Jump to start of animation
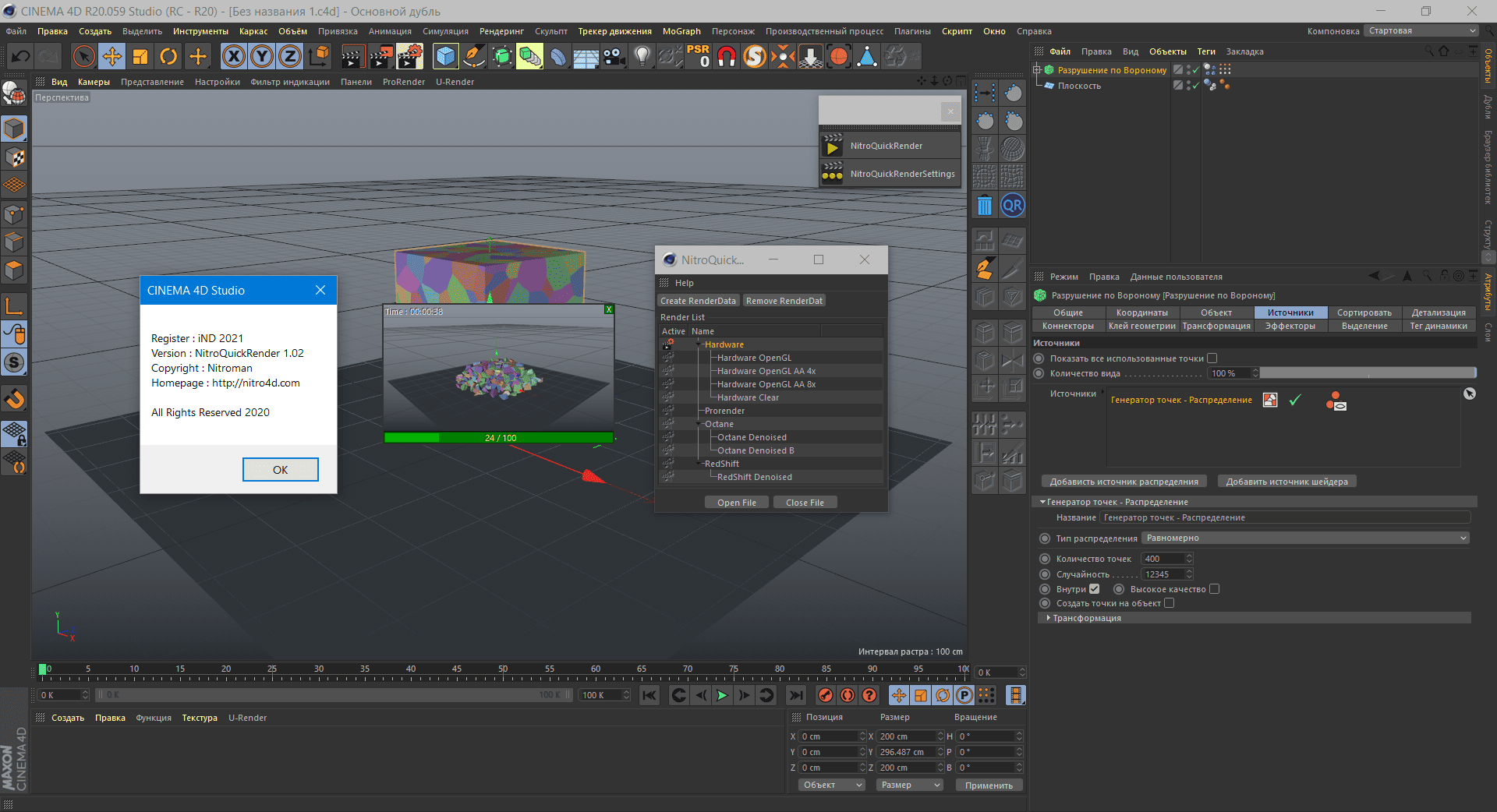The image size is (1497, 812). tap(649, 695)
